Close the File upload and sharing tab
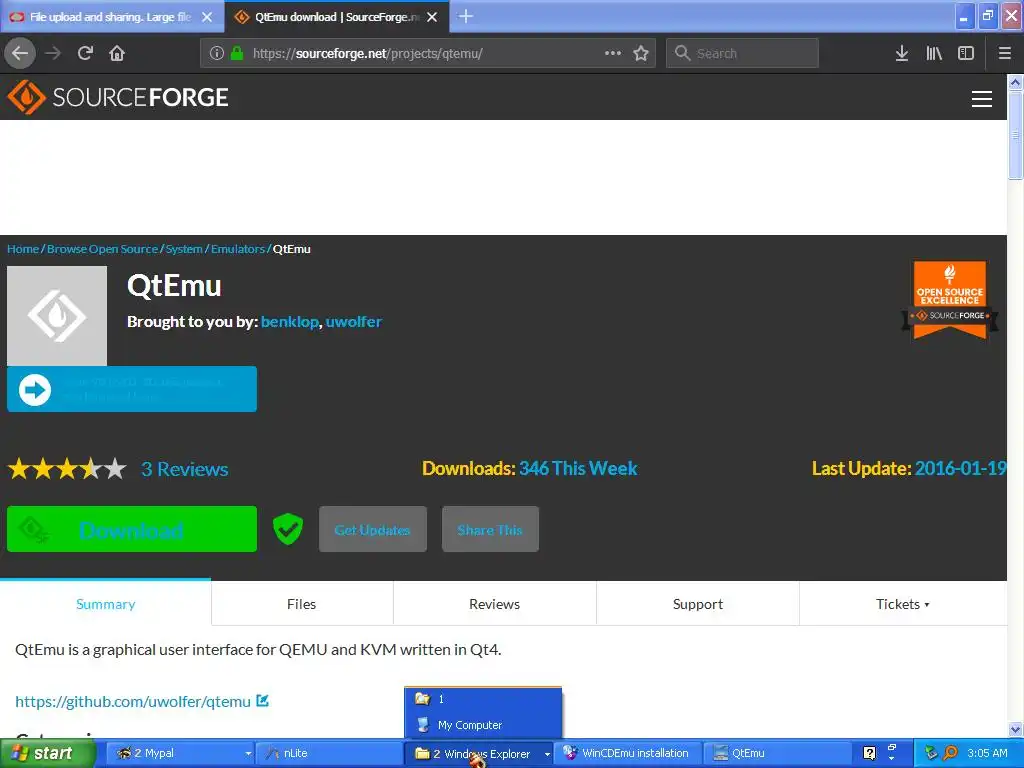This screenshot has width=1024, height=768. pos(207,17)
